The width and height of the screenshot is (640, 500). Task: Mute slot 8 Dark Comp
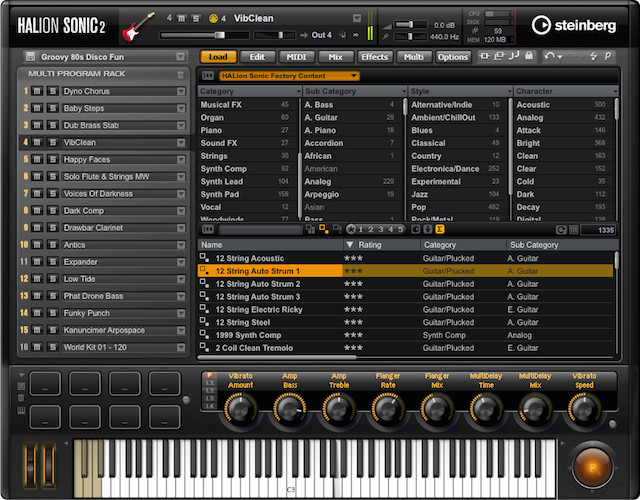pyautogui.click(x=37, y=211)
